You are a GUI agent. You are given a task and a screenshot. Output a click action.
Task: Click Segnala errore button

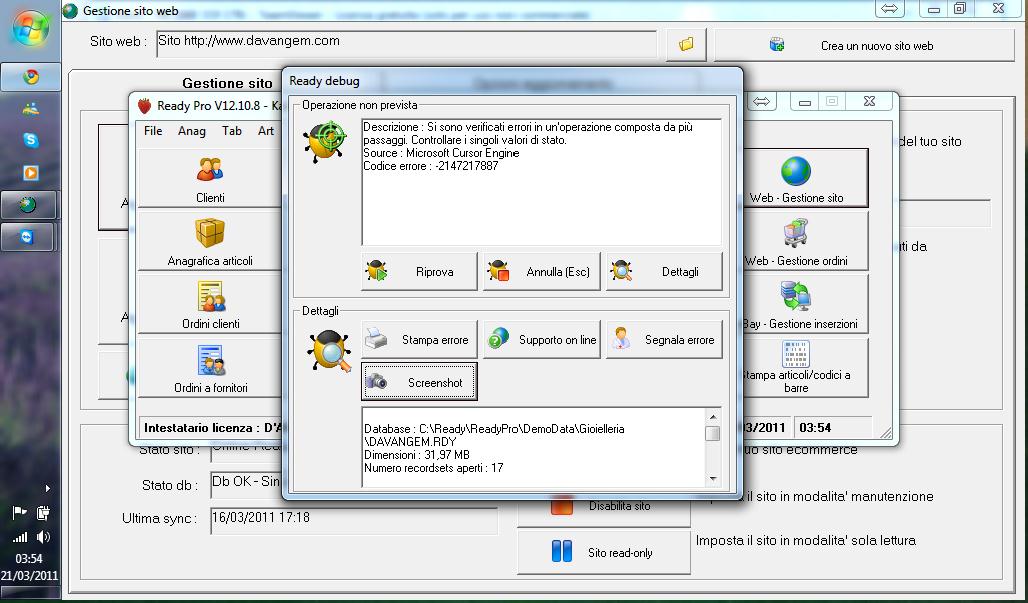coord(664,340)
